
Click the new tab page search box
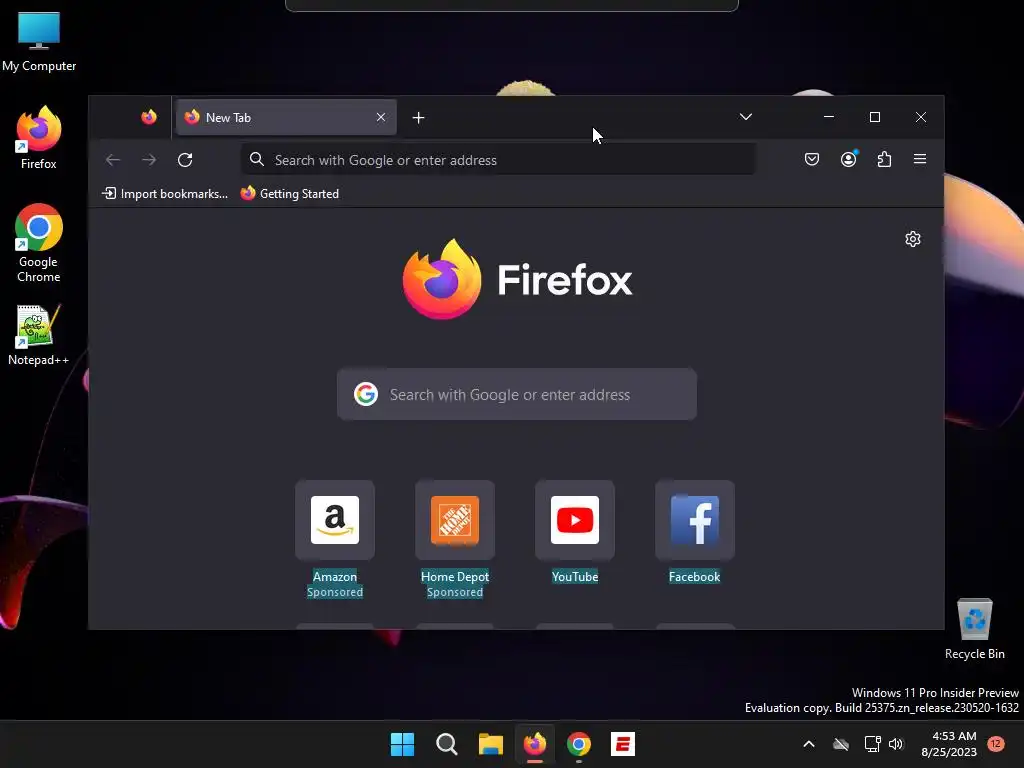tap(517, 394)
